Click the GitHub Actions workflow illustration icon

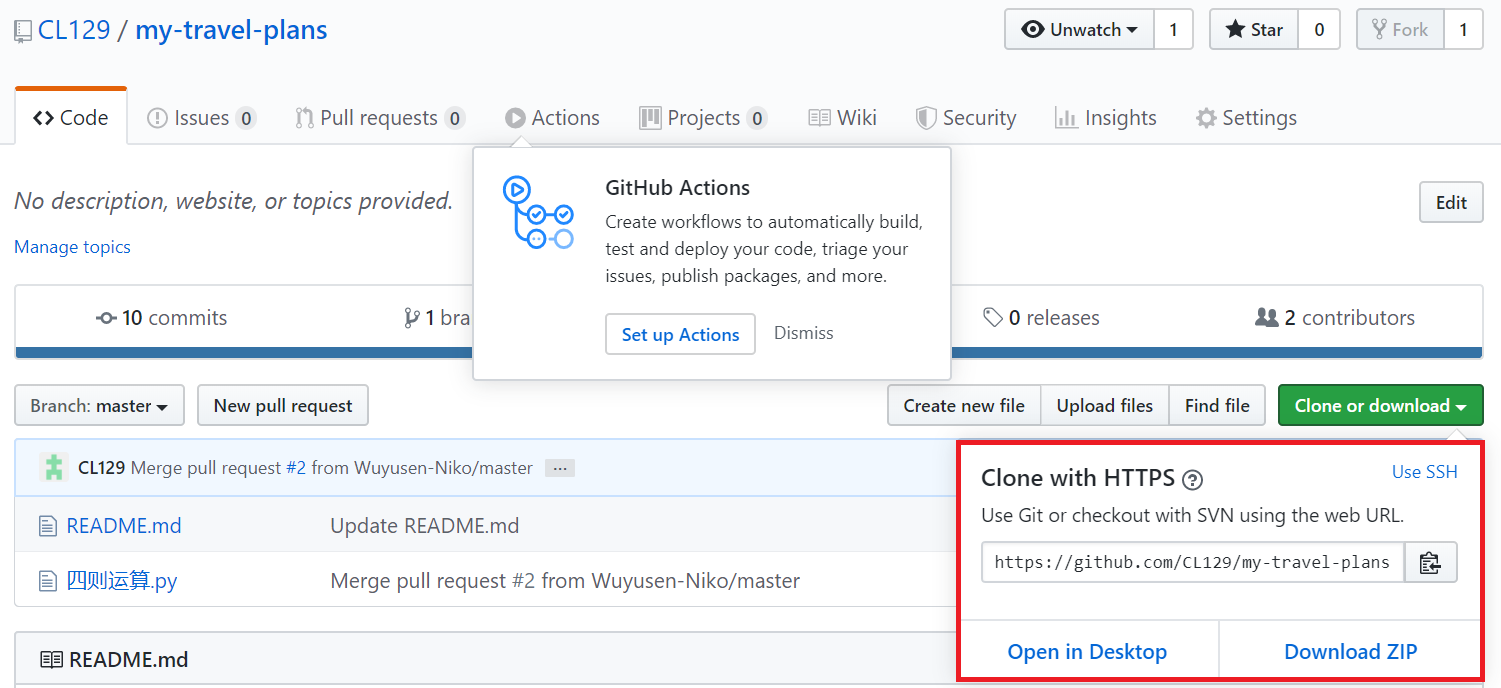[538, 213]
